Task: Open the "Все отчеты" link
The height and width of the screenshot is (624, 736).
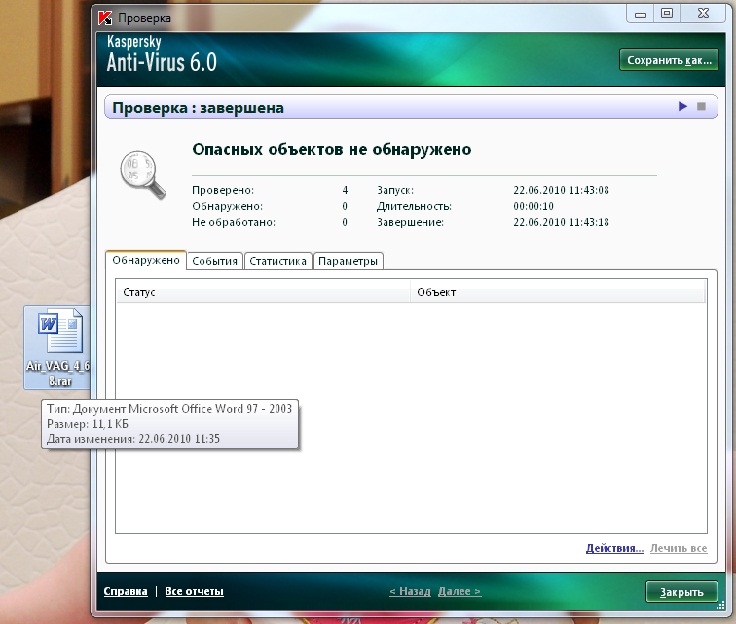Action: [x=194, y=591]
